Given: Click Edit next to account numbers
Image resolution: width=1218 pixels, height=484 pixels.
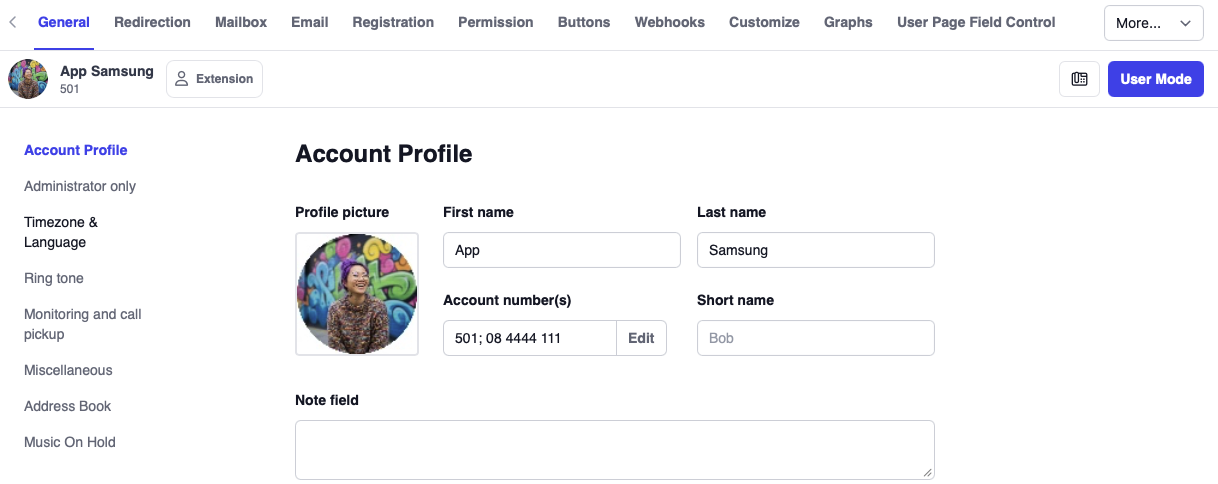Looking at the screenshot, I should [641, 338].
